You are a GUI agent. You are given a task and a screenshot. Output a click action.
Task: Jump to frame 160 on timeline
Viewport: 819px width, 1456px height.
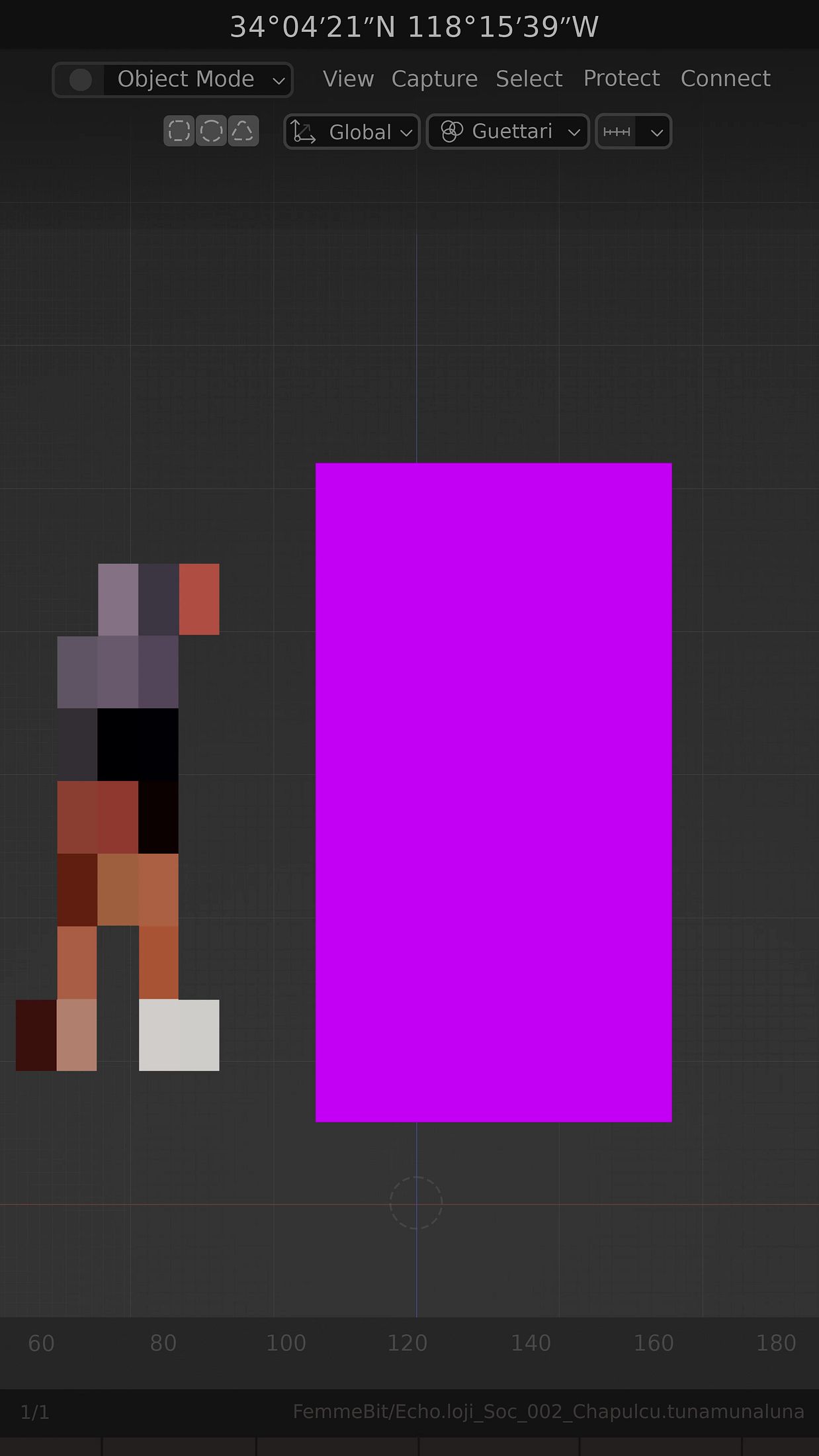tap(654, 1343)
